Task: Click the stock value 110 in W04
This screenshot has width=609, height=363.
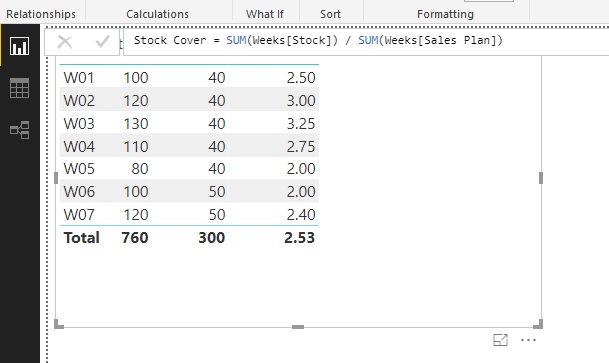Action: coord(136,146)
